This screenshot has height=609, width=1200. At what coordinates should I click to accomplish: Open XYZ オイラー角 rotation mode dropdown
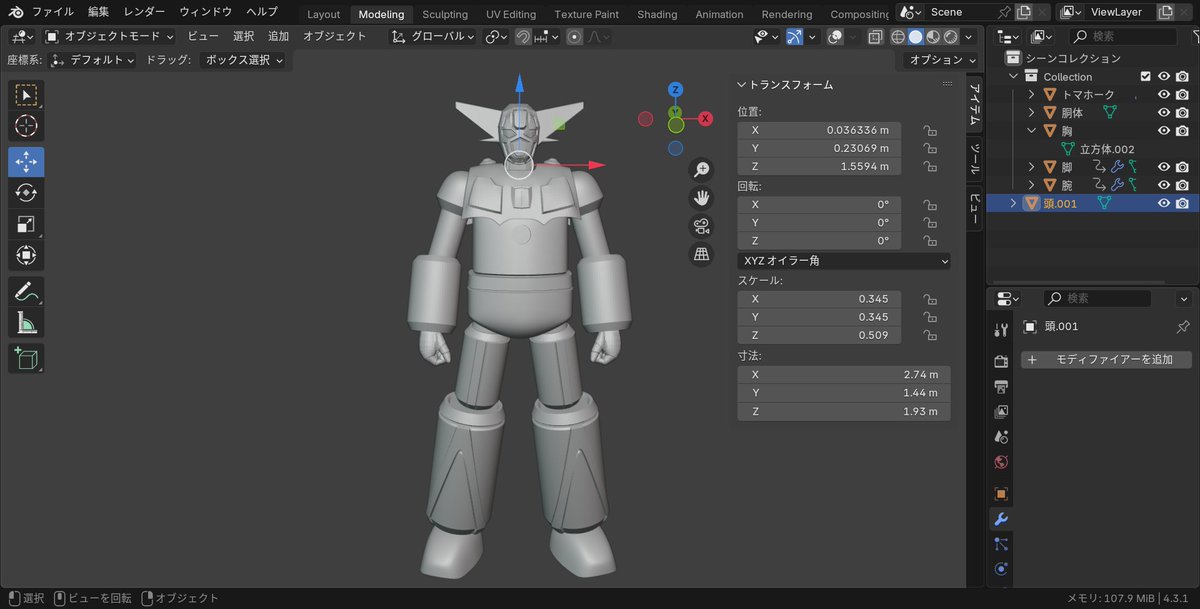[x=844, y=261]
